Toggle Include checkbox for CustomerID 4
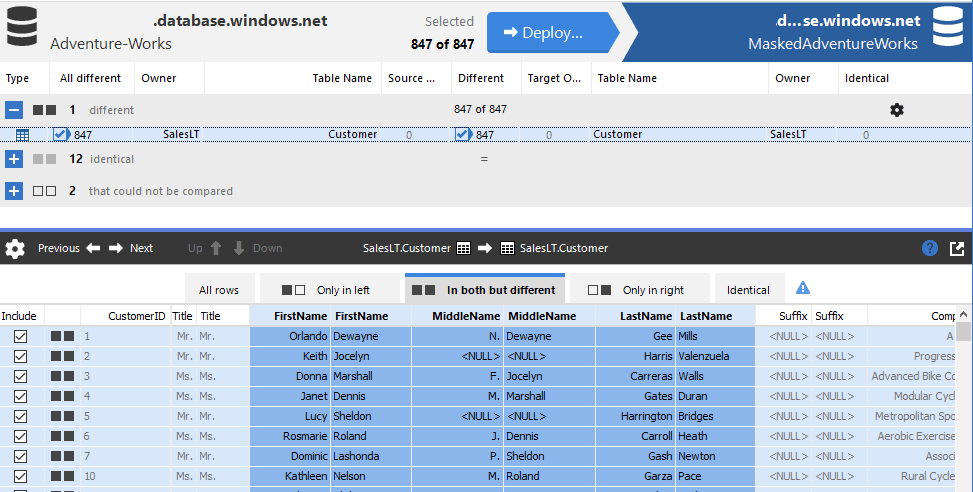Image resolution: width=973 pixels, height=492 pixels. coord(20,396)
